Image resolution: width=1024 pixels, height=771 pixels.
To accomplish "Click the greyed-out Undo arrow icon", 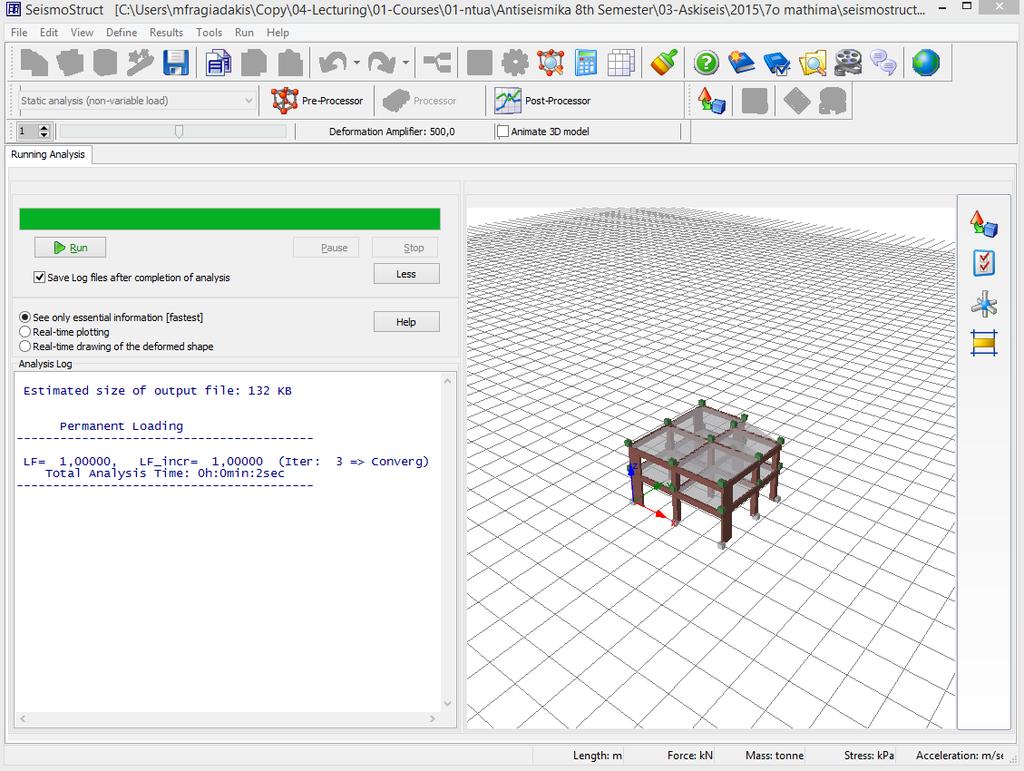I will 332,63.
